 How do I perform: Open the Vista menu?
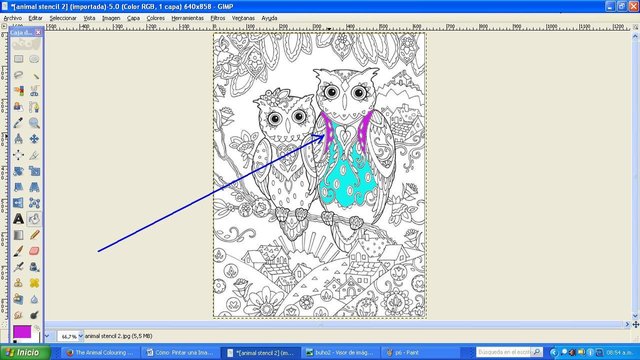[89, 18]
